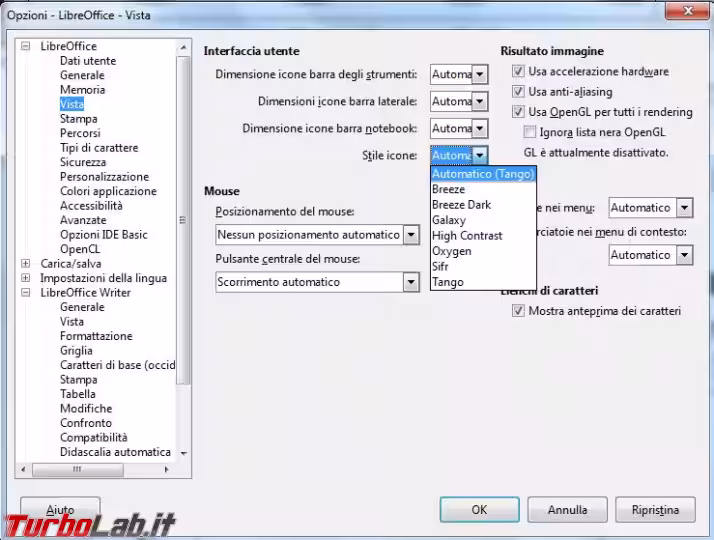Select Breeze Dark icon style

click(x=483, y=204)
